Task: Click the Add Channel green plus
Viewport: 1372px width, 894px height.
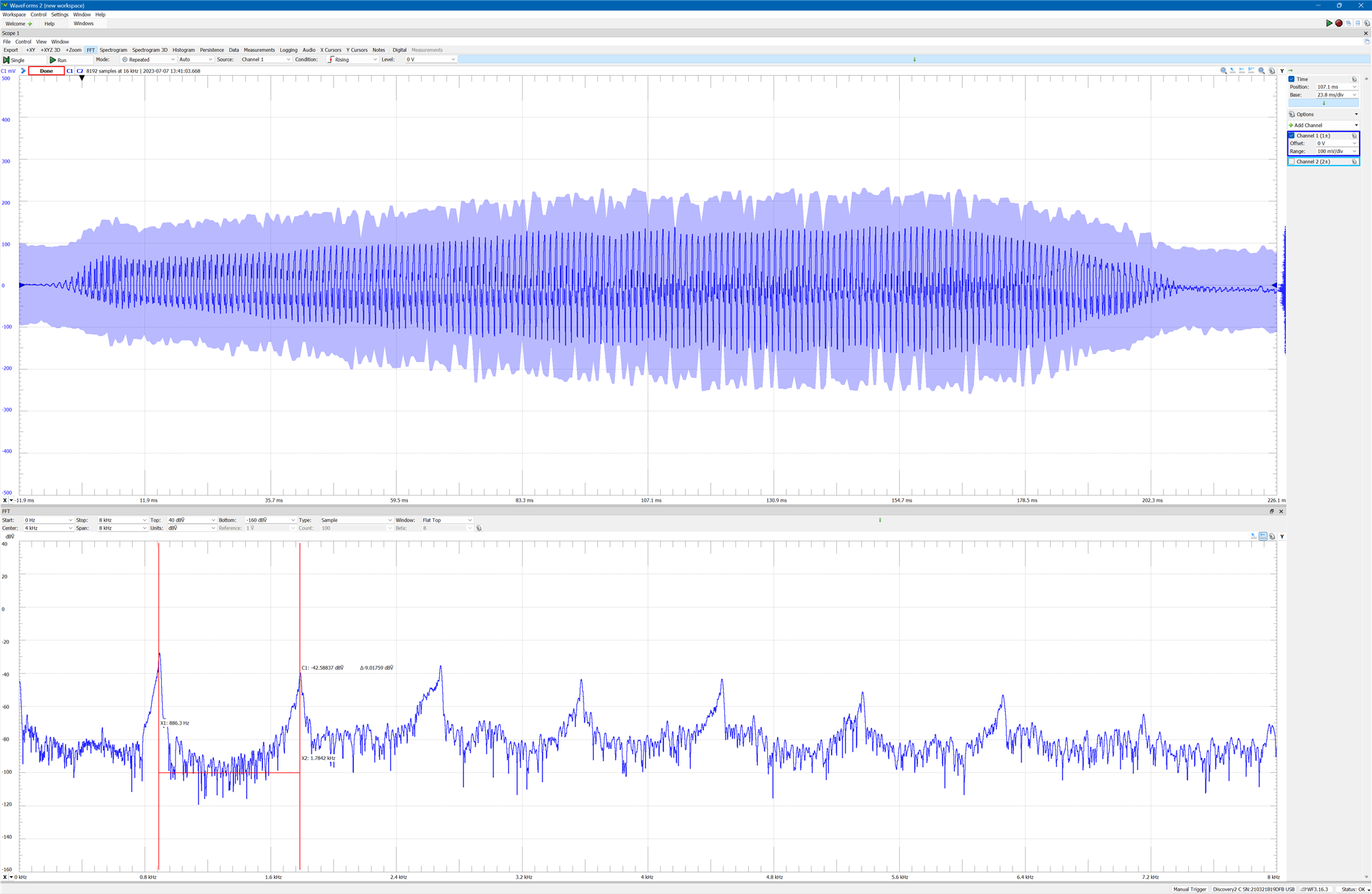Action: [x=1291, y=125]
